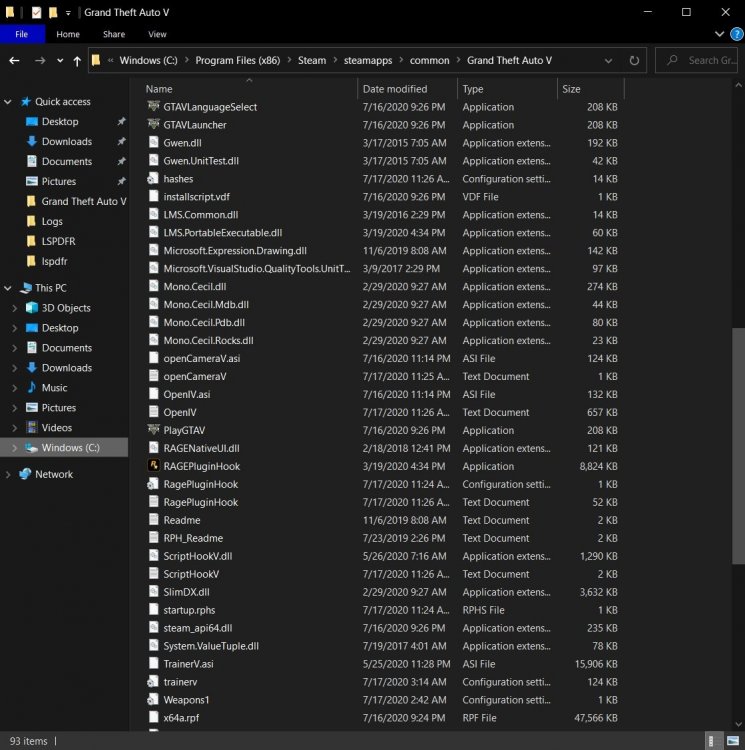This screenshot has width=745, height=750.
Task: Click the GTAVLauncher file icon
Action: [x=153, y=125]
